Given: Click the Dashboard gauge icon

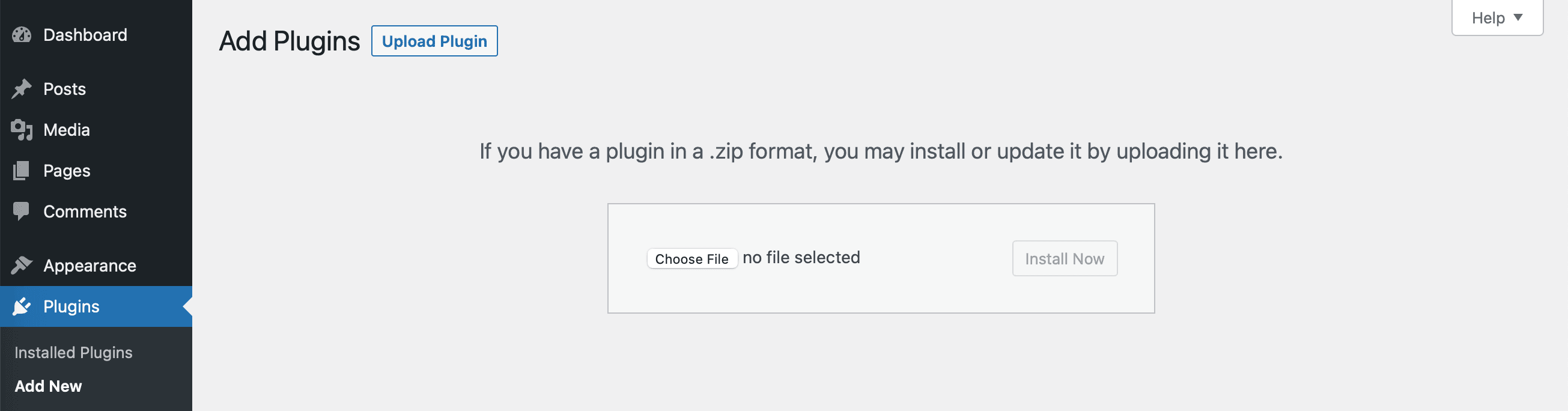Looking at the screenshot, I should pos(21,35).
